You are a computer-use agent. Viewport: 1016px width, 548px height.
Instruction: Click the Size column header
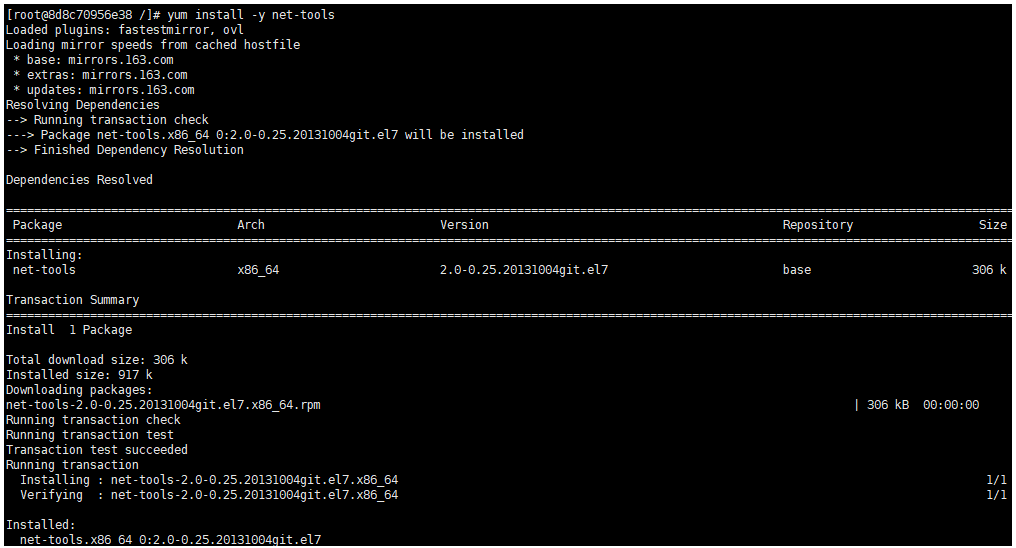(993, 225)
